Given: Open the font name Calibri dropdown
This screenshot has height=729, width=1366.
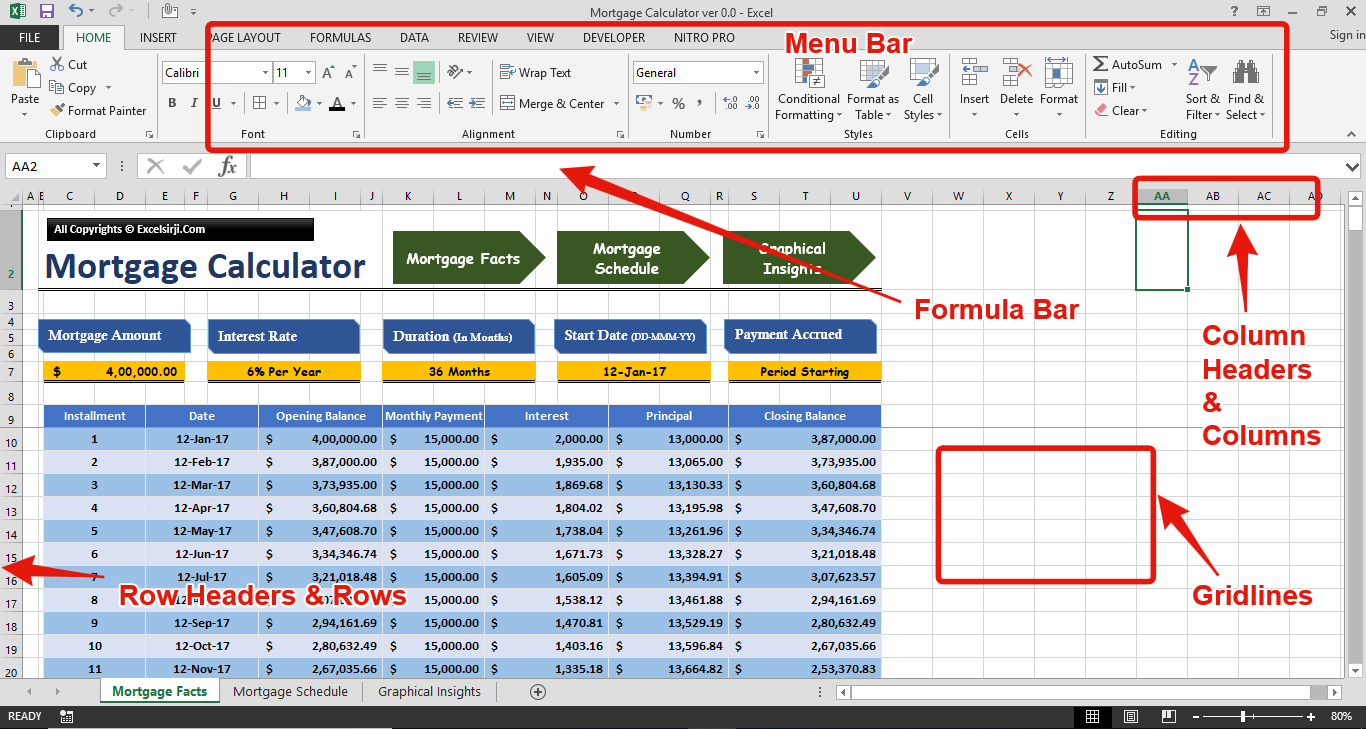Looking at the screenshot, I should [x=265, y=73].
